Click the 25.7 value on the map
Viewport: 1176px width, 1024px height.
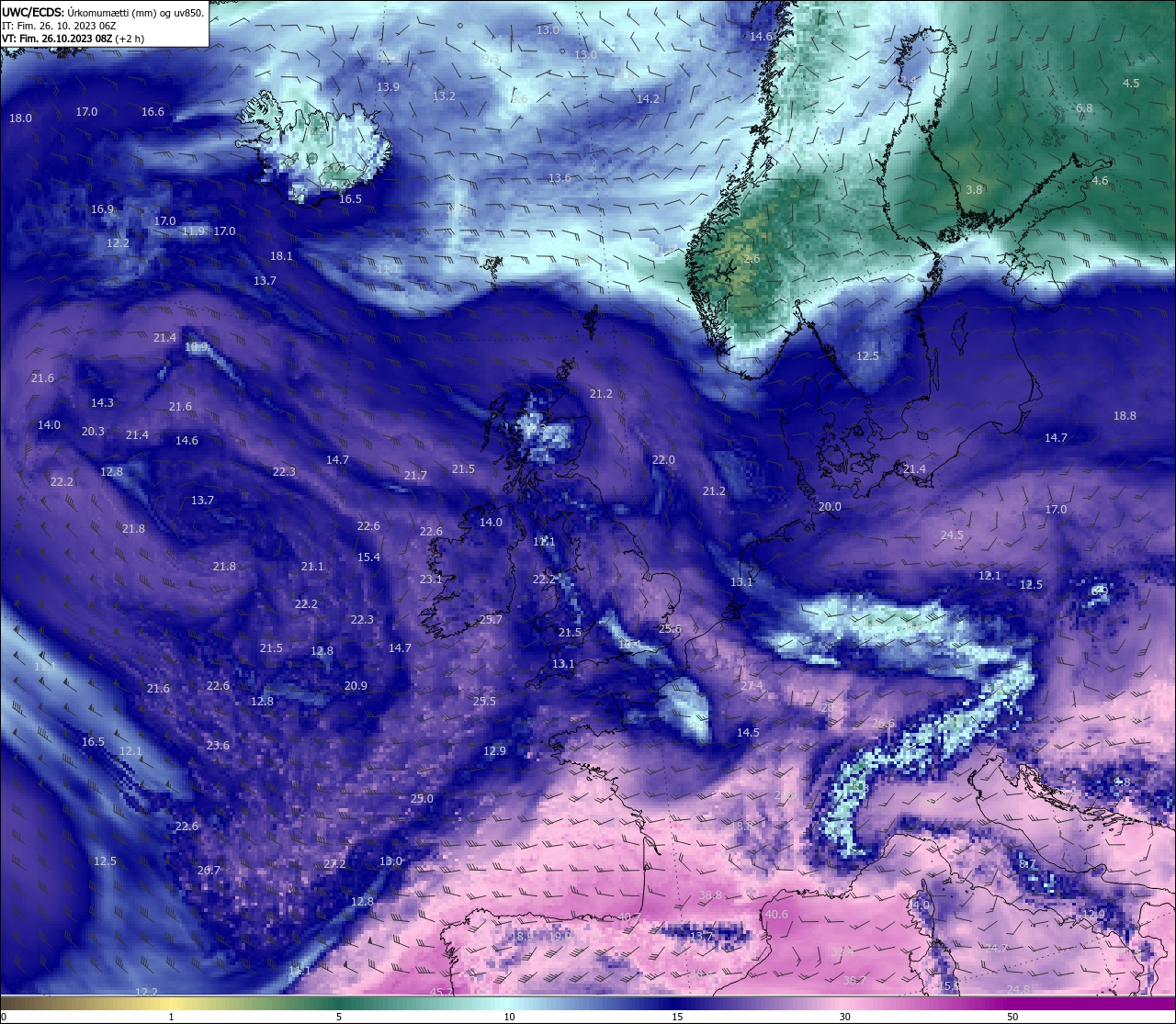tap(491, 620)
